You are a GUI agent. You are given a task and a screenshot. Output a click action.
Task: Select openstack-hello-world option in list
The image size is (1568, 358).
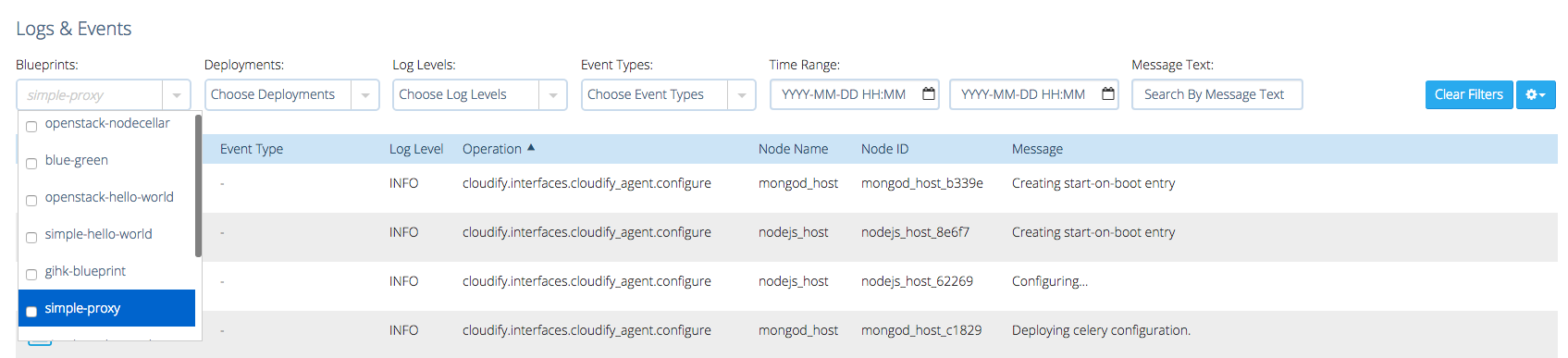[x=107, y=197]
